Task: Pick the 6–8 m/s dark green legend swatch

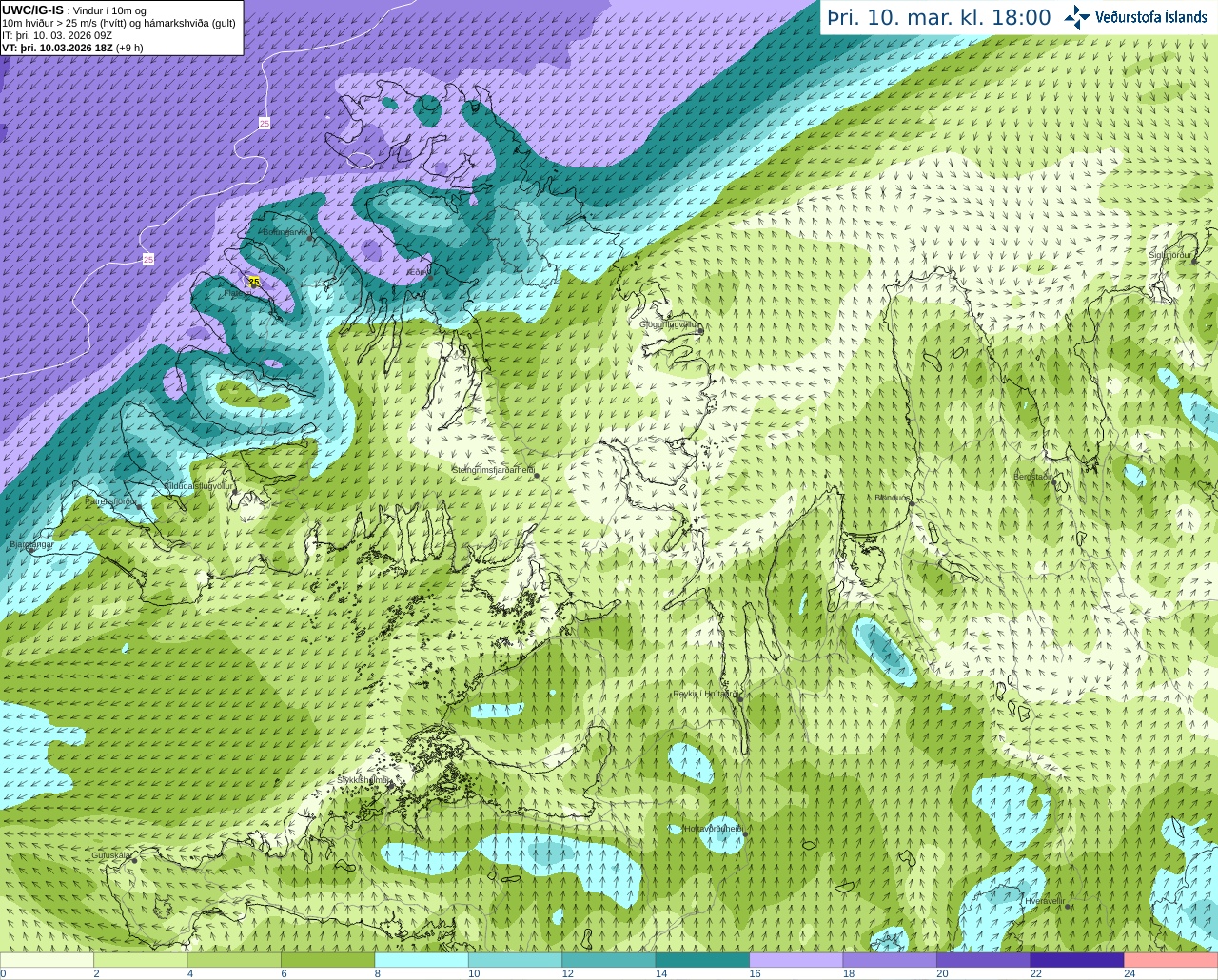Action: coord(328,960)
